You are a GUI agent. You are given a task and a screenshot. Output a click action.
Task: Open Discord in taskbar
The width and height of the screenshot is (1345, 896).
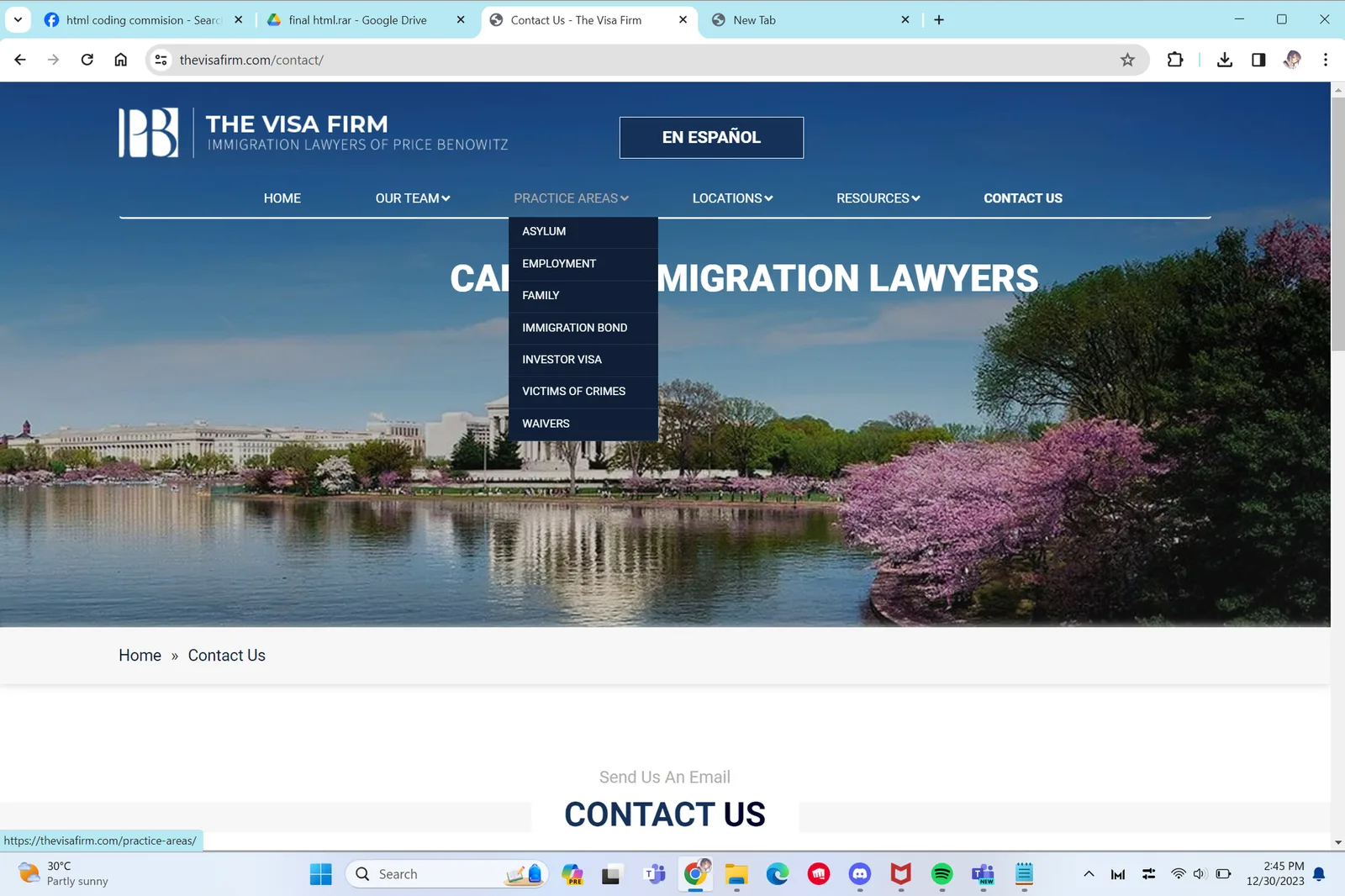860,874
